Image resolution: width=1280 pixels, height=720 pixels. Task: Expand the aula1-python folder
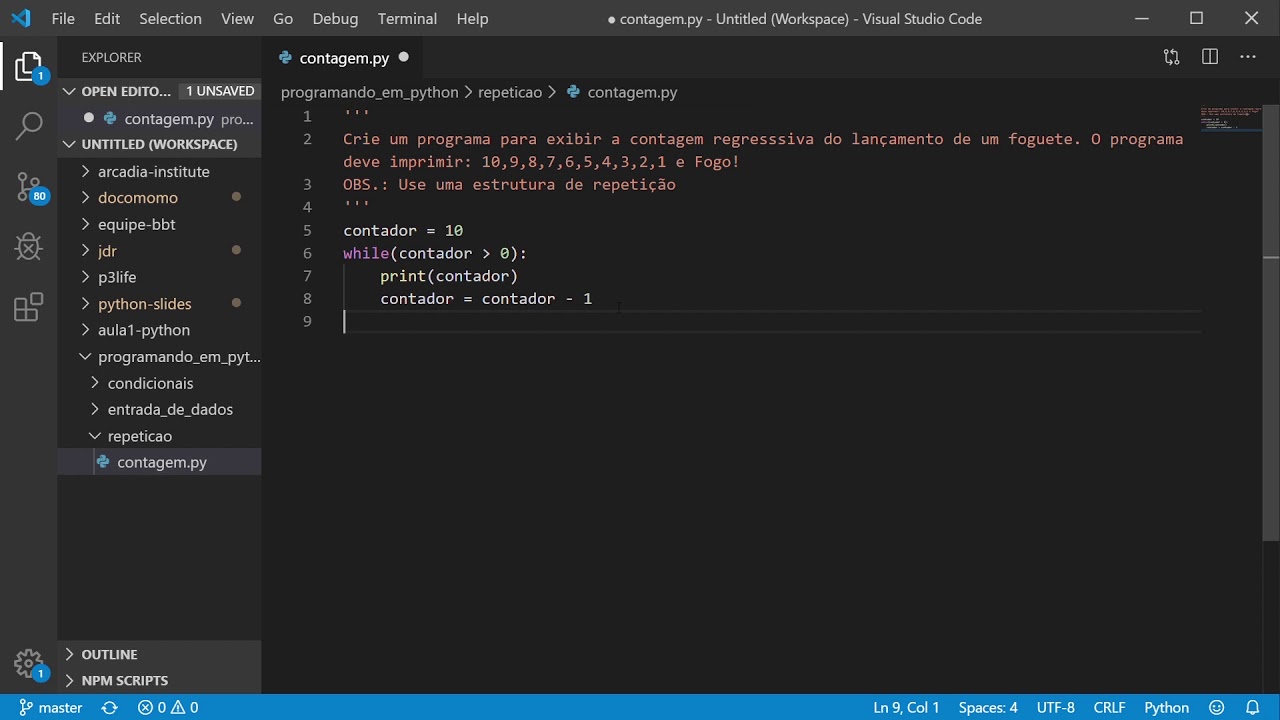143,330
